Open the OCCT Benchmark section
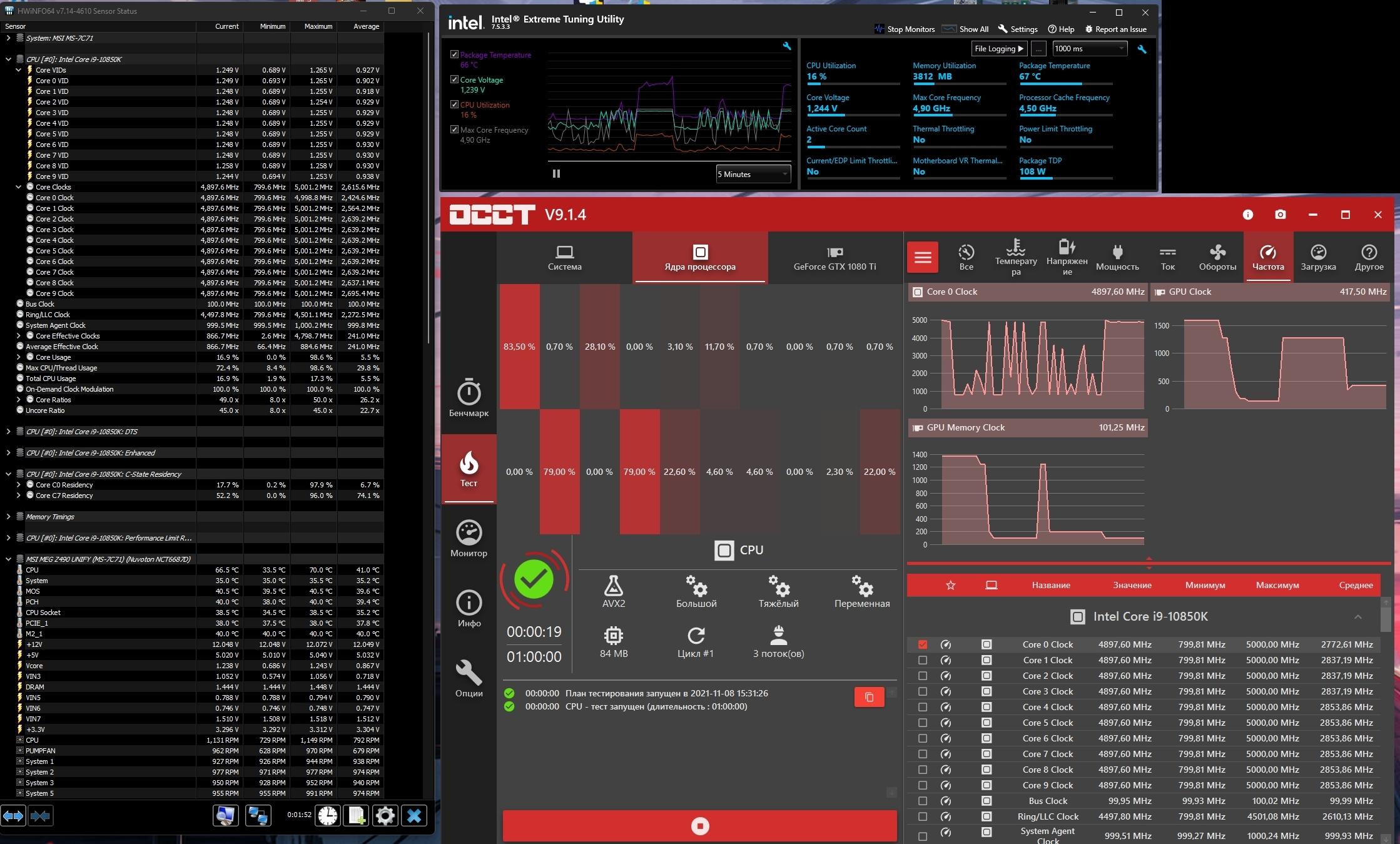The height and width of the screenshot is (844, 1400). click(x=469, y=398)
